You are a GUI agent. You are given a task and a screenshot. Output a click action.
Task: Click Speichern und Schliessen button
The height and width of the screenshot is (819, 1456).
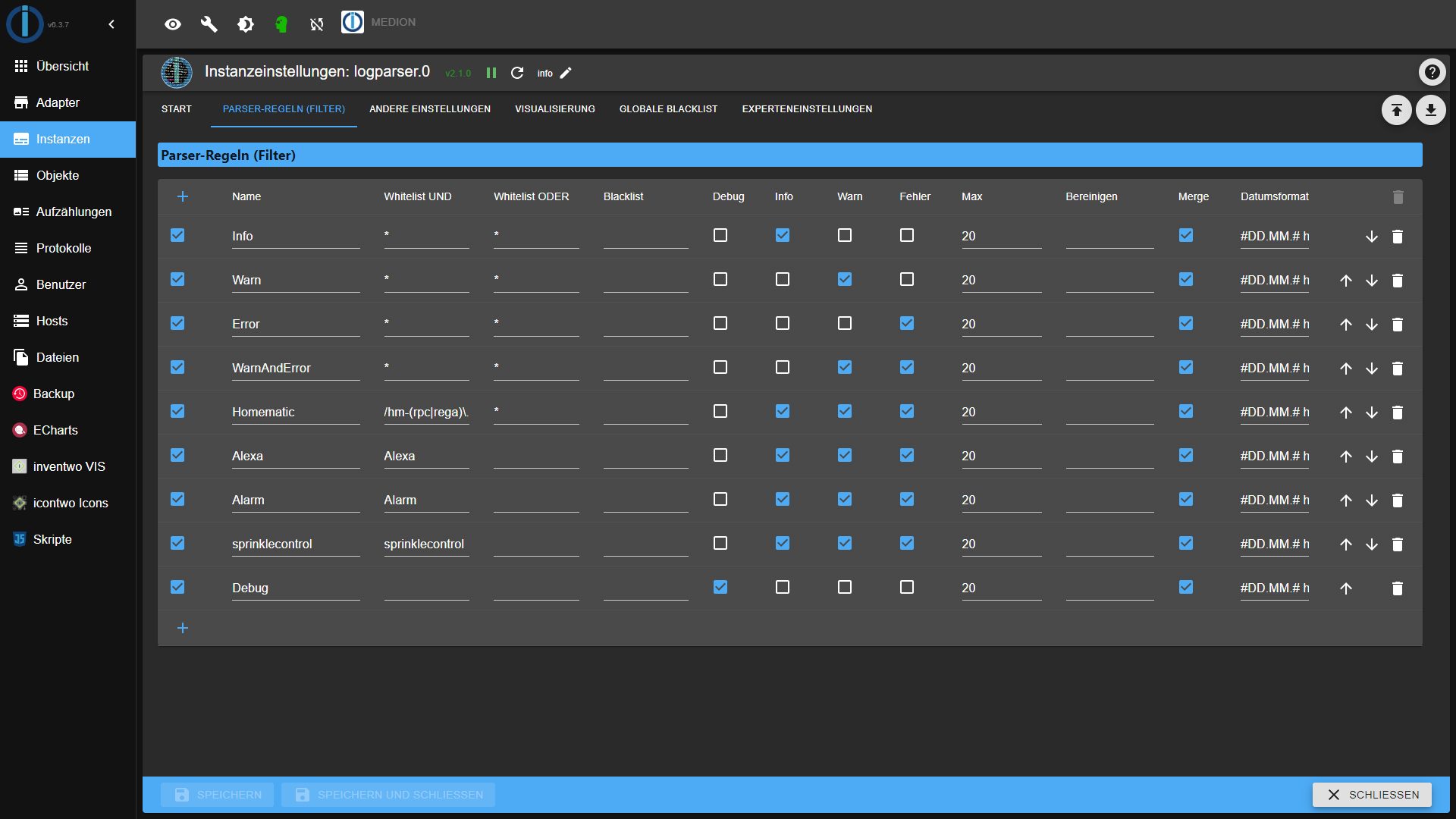pos(388,795)
